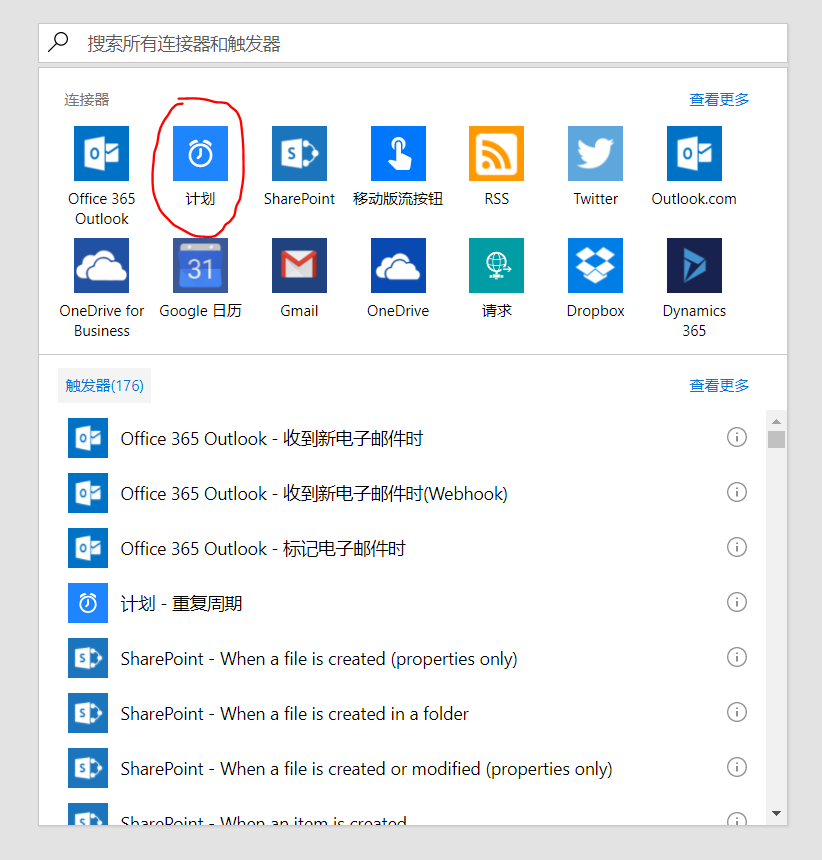The height and width of the screenshot is (860, 822).
Task: Select the Gmail connector icon
Action: tap(299, 265)
